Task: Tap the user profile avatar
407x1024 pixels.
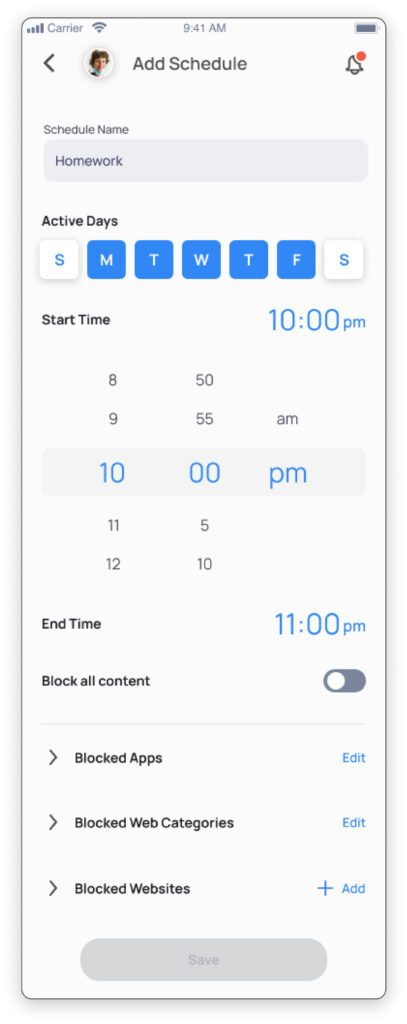Action: click(x=99, y=63)
